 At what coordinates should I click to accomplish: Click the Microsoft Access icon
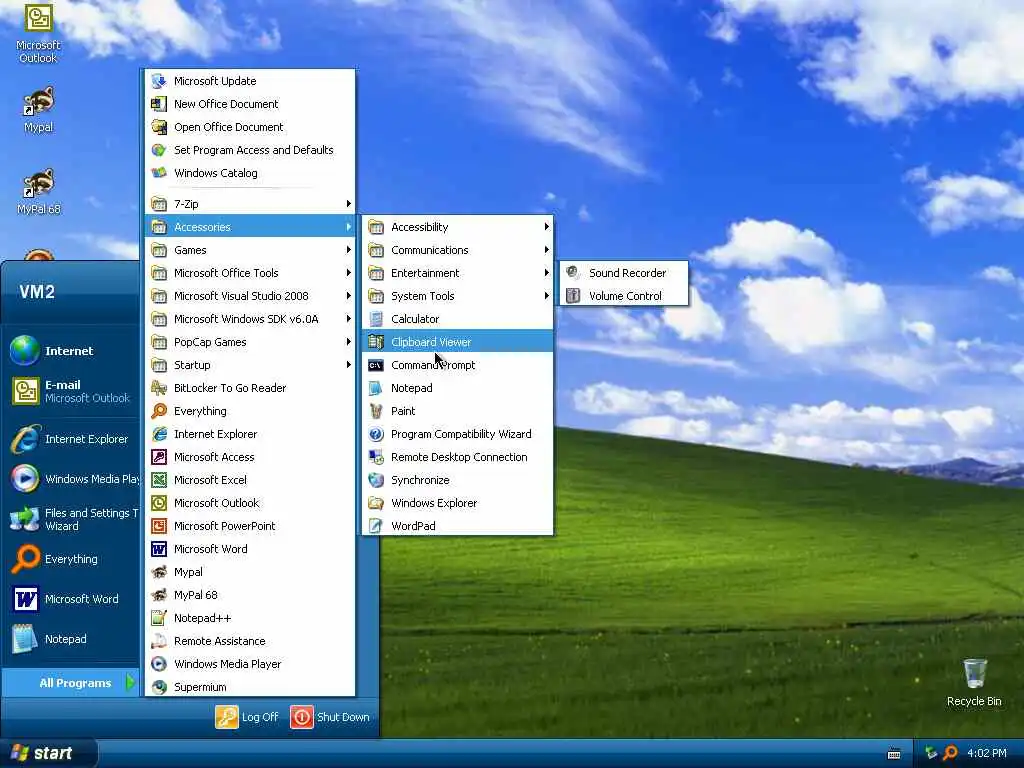159,457
